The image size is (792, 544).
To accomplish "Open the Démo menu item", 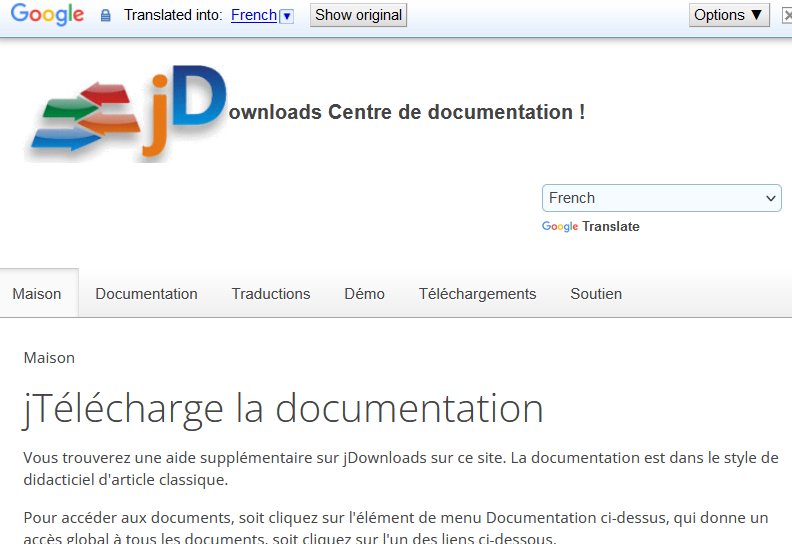I will [364, 293].
